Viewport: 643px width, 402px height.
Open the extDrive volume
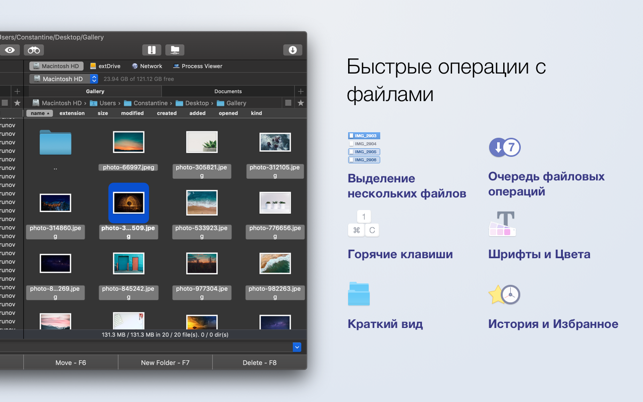click(x=105, y=66)
